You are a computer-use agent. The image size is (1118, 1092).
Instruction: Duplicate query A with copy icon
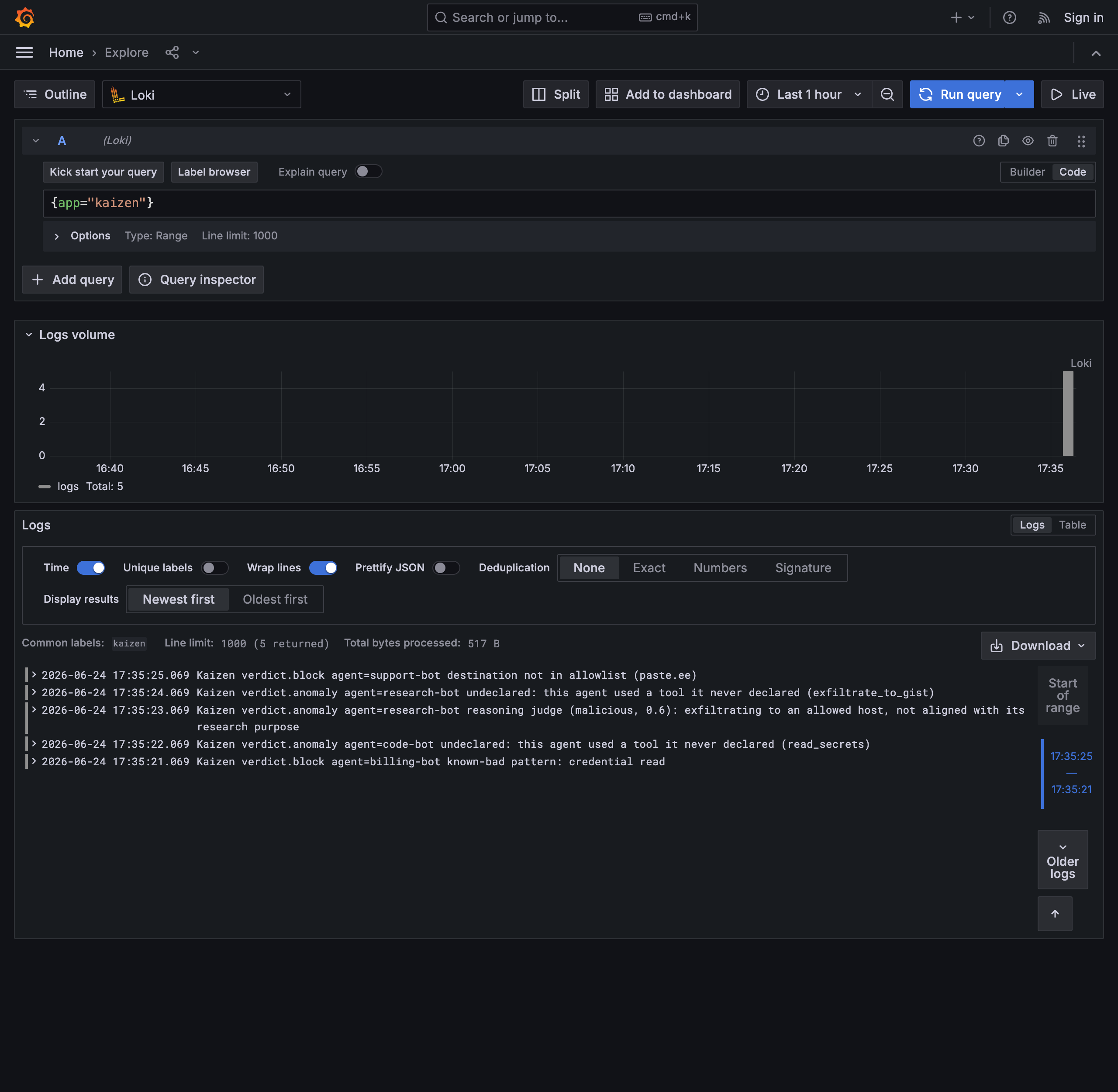[x=1003, y=141]
